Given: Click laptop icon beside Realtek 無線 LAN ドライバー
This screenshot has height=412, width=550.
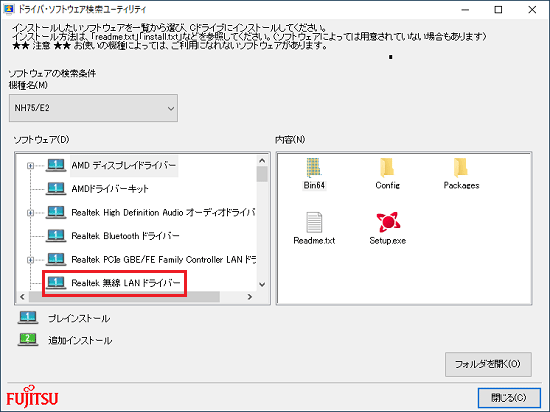Looking at the screenshot, I should pos(56,283).
